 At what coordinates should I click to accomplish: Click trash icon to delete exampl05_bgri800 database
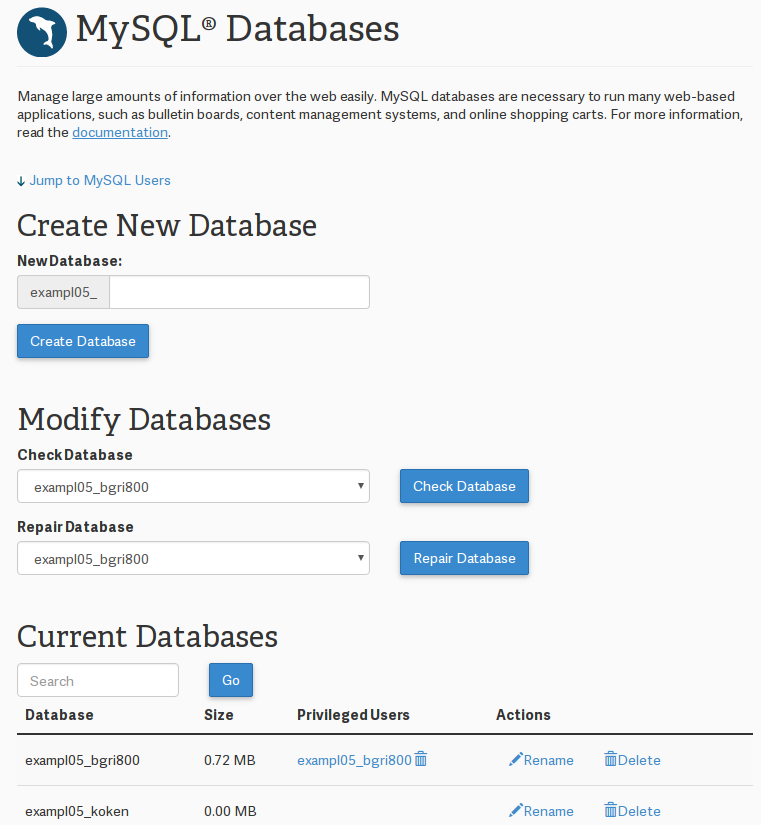[610, 760]
